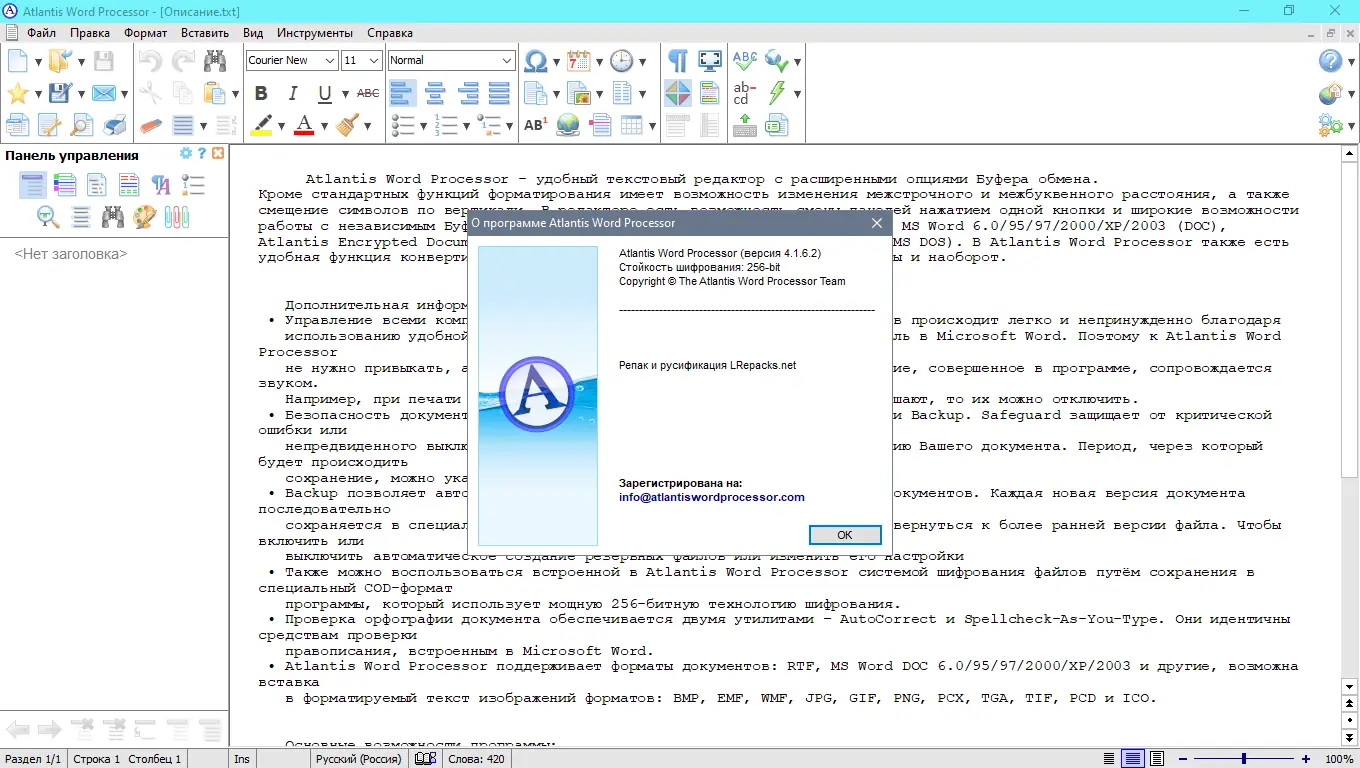The image size is (1360, 768).
Task: Click the yellow highlight color marker
Action: tap(261, 125)
